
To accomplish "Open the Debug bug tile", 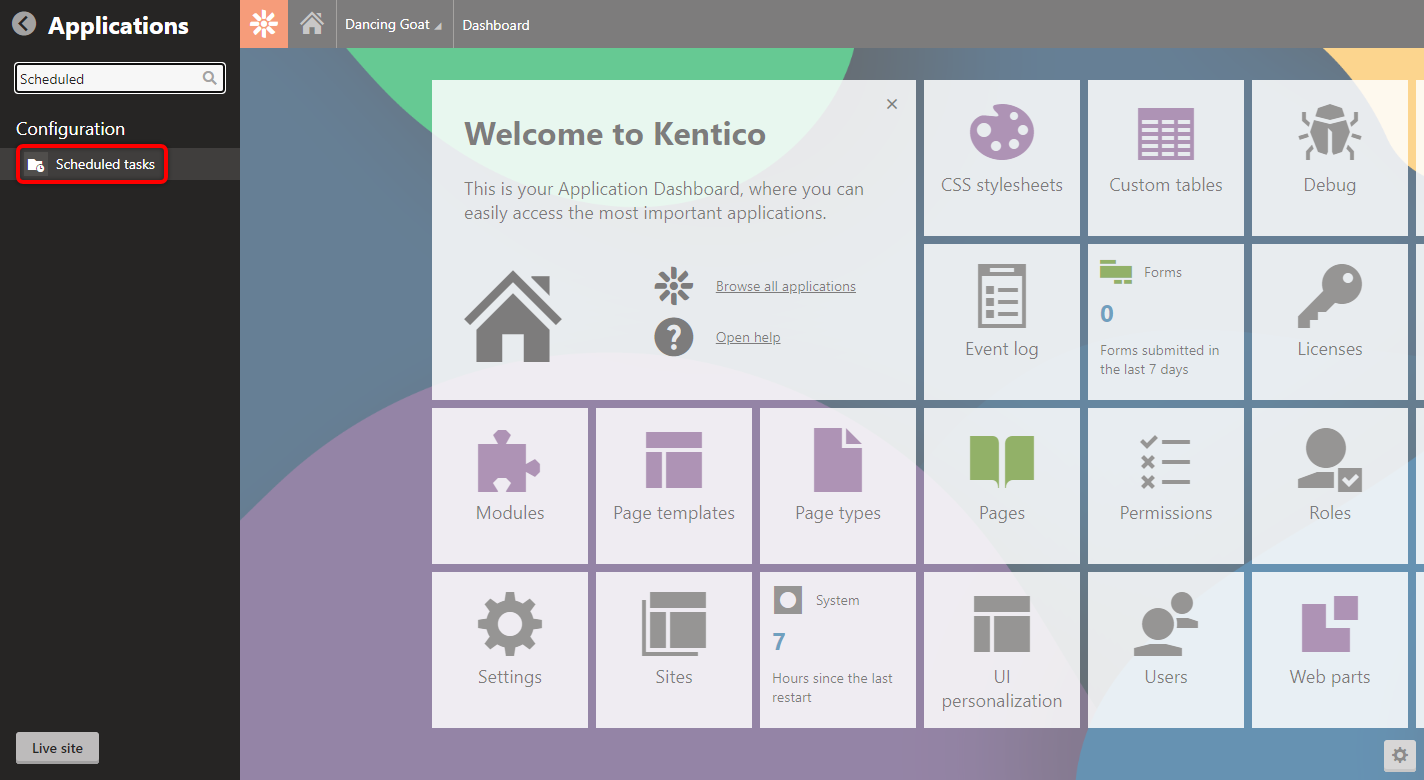I will coord(1330,158).
